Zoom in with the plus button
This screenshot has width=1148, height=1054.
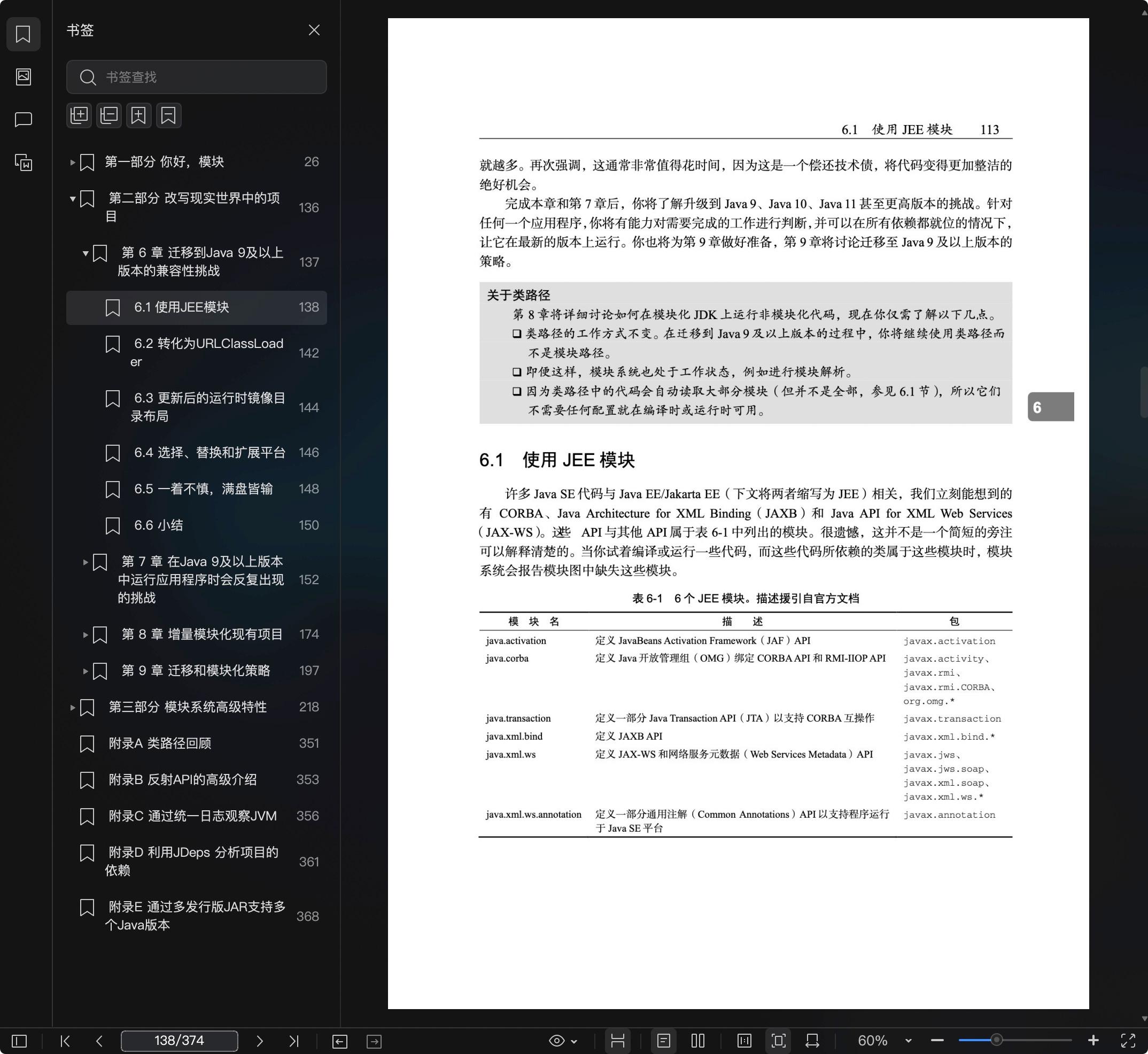point(1092,1041)
